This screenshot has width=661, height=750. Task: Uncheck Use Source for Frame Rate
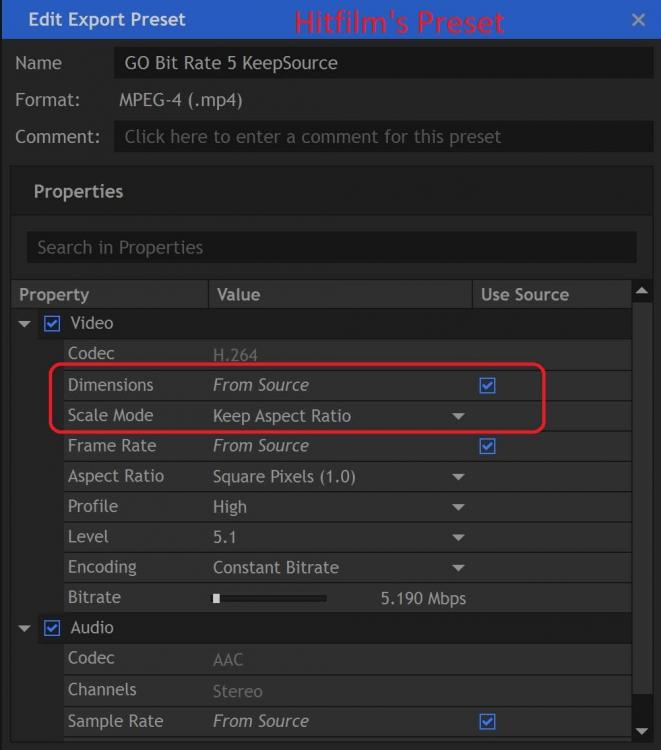487,446
